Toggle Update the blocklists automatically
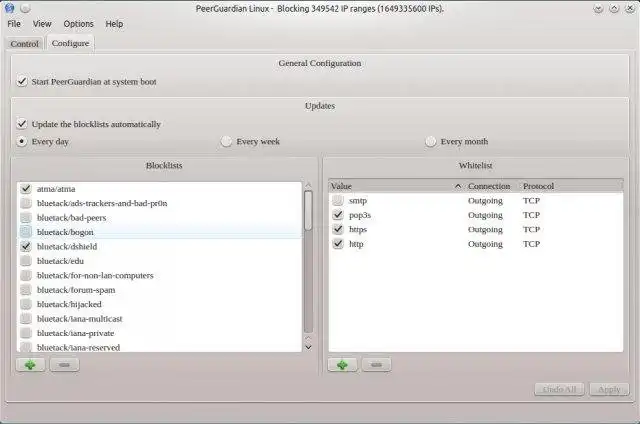The width and height of the screenshot is (640, 424). (22, 124)
